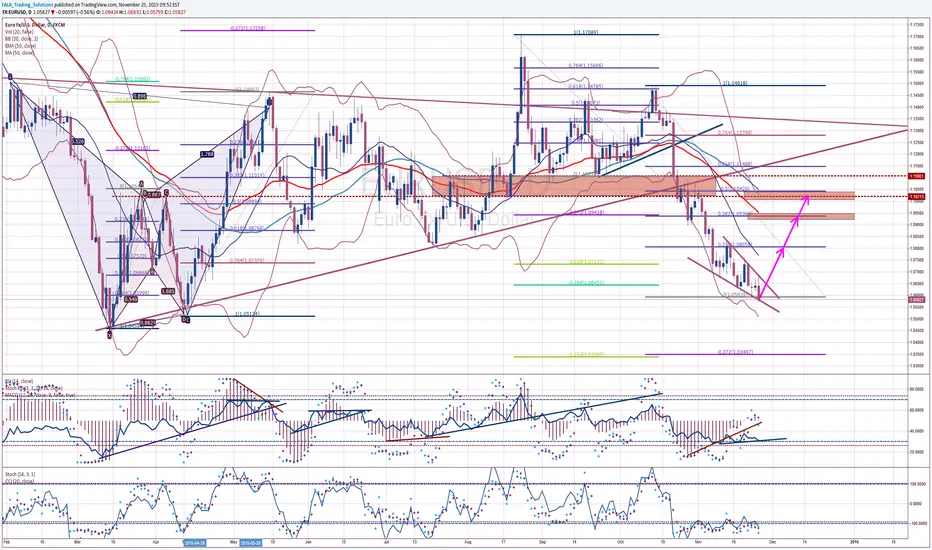Select the MA (50, close) indicator legend
The image size is (932, 550).
[19, 53]
